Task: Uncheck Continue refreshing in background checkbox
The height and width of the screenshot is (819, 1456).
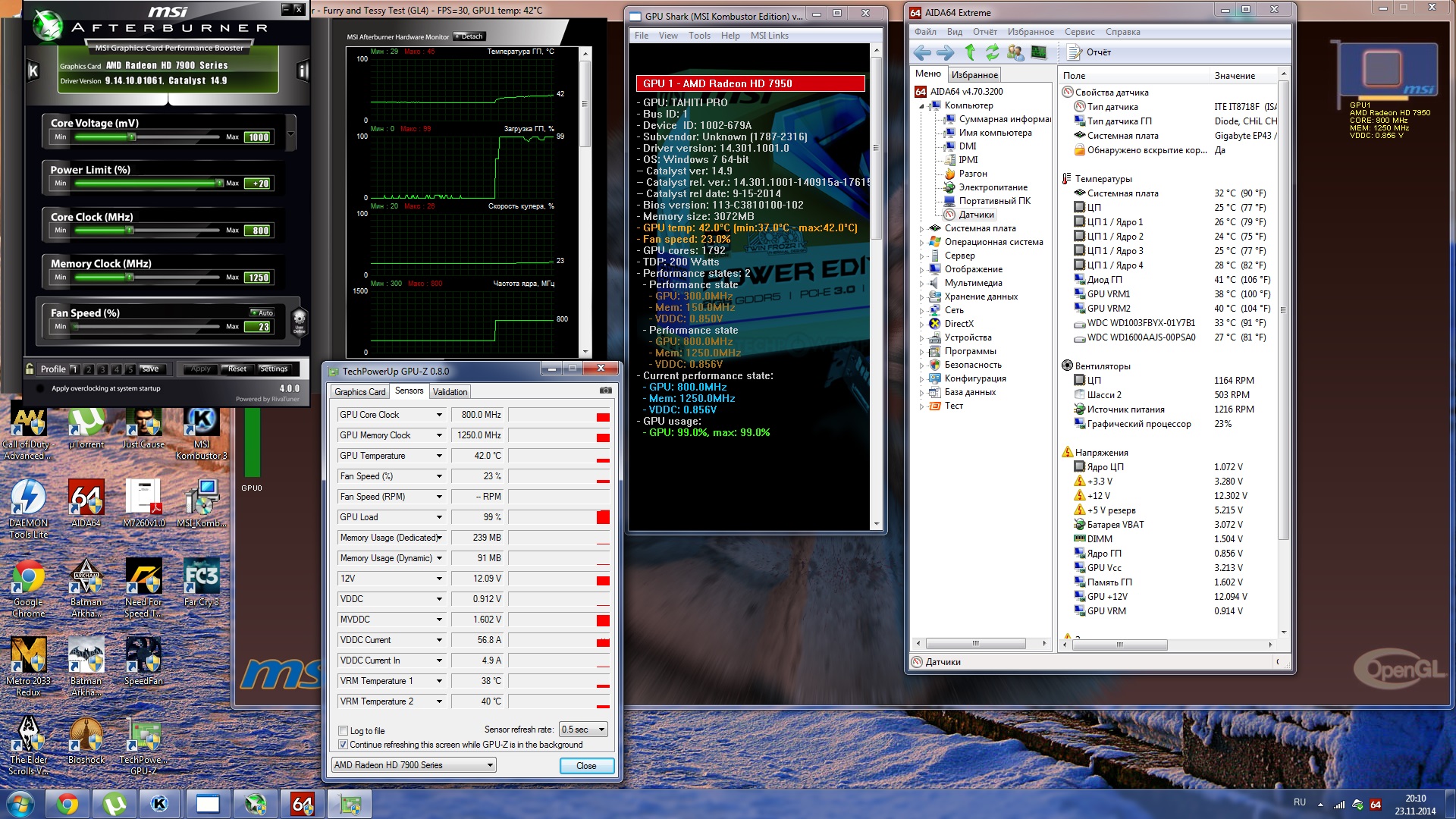Action: pos(344,745)
